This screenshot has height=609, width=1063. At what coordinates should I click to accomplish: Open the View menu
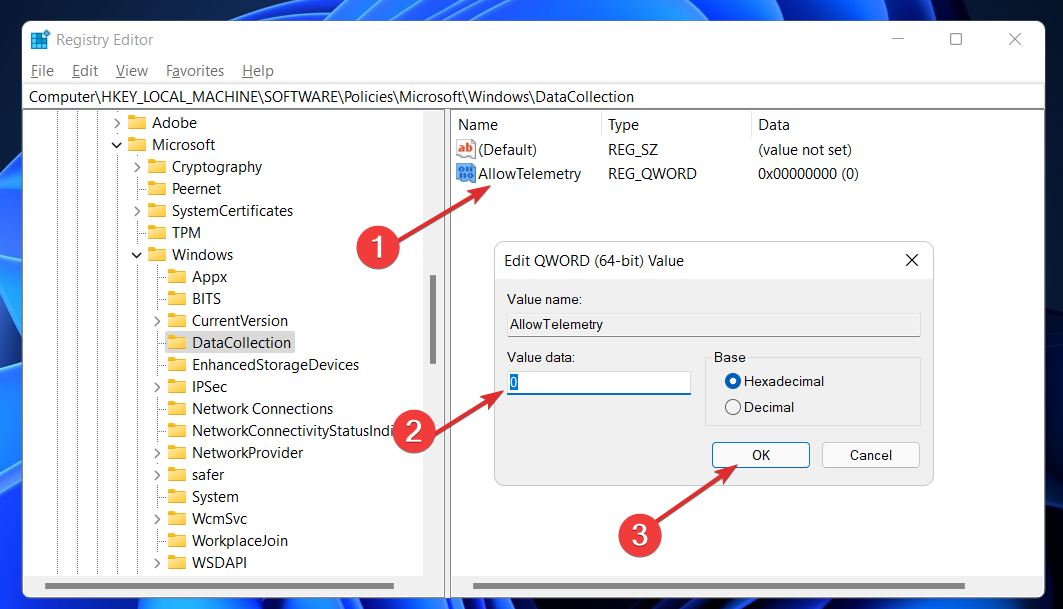click(132, 71)
